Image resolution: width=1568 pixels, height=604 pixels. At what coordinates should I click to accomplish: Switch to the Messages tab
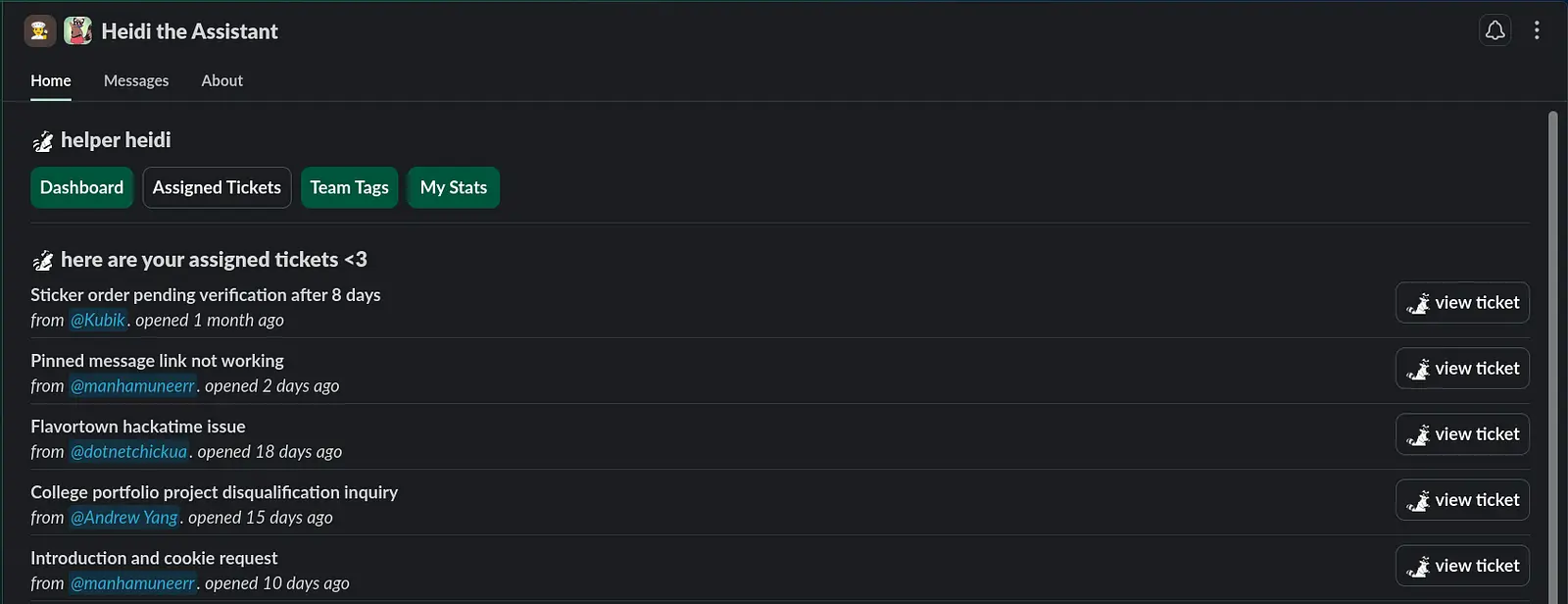136,80
